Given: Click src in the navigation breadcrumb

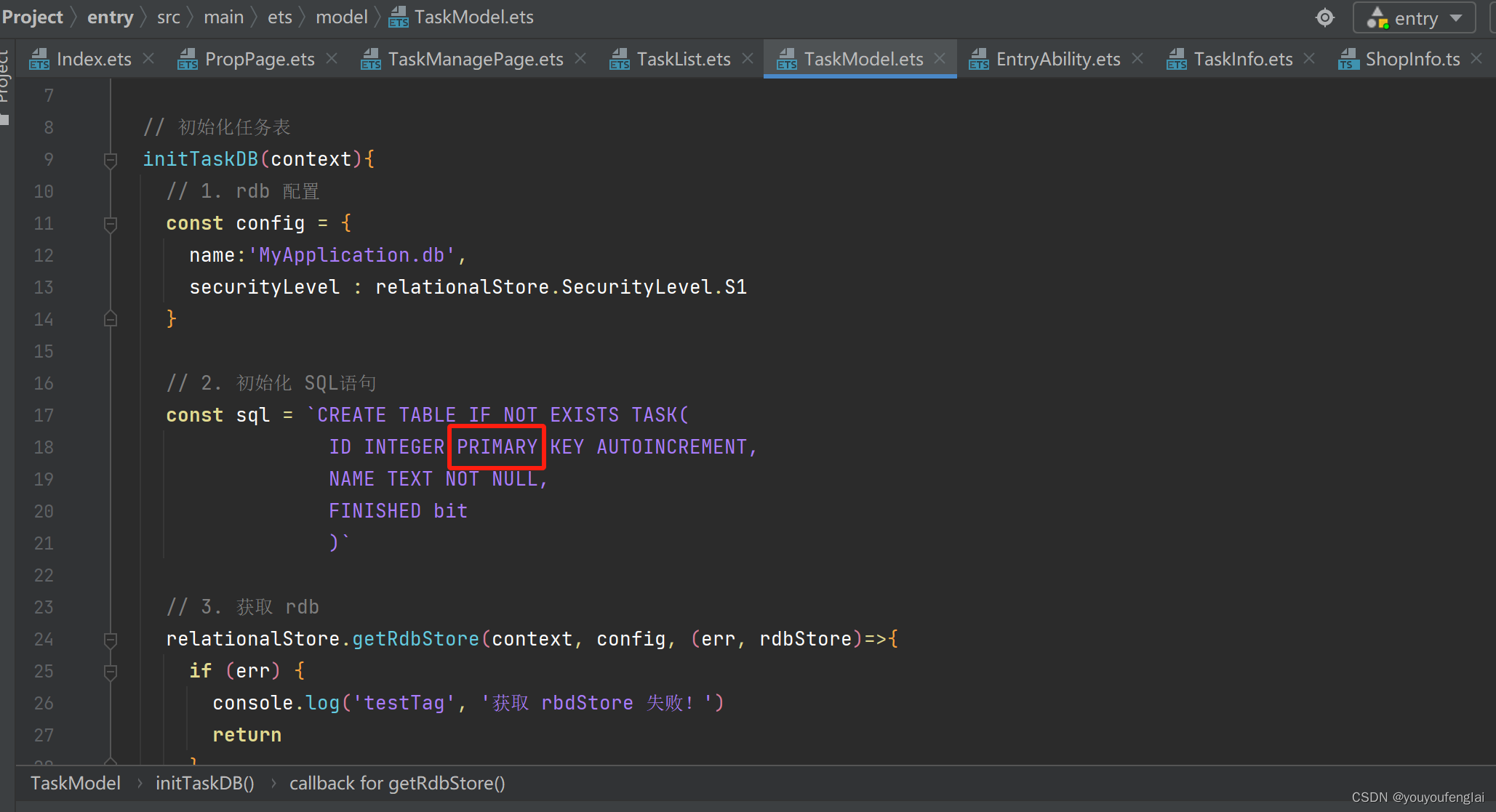Looking at the screenshot, I should point(168,17).
